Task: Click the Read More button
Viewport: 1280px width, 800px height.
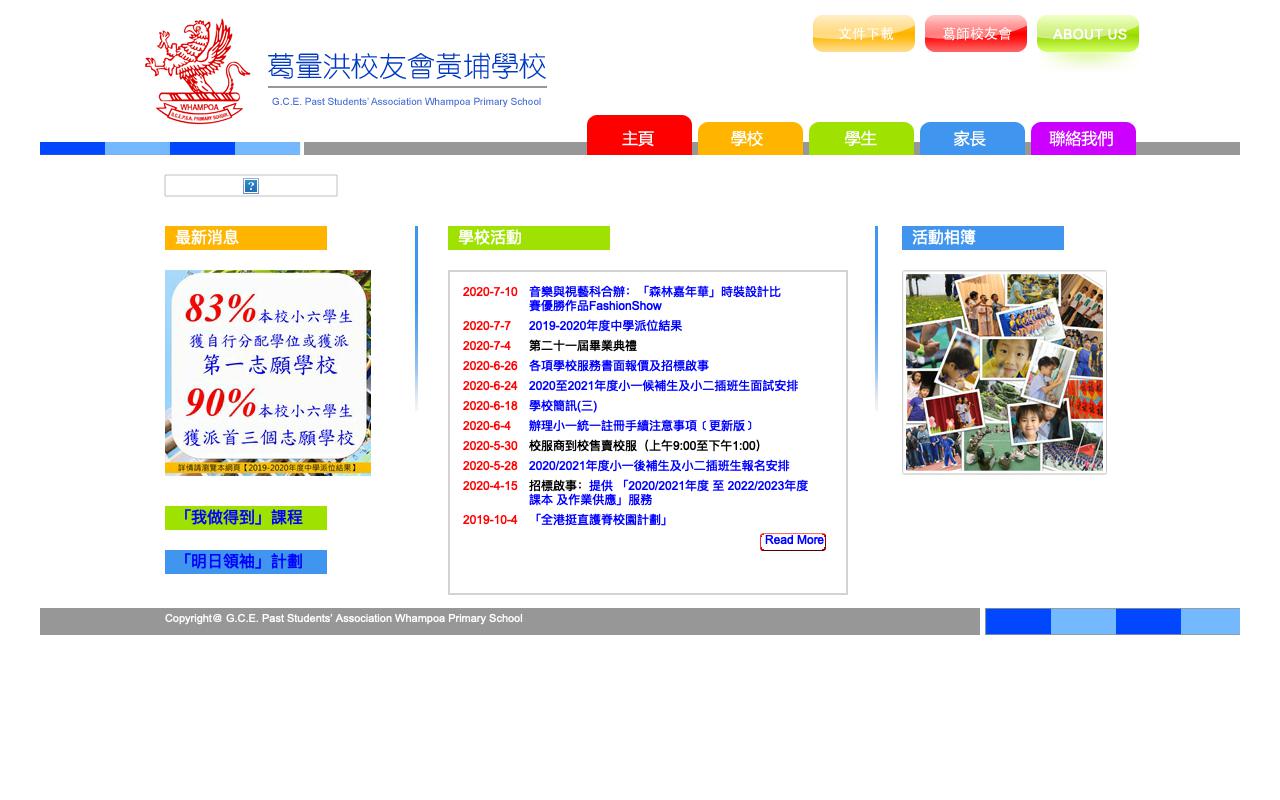Action: tap(793, 540)
